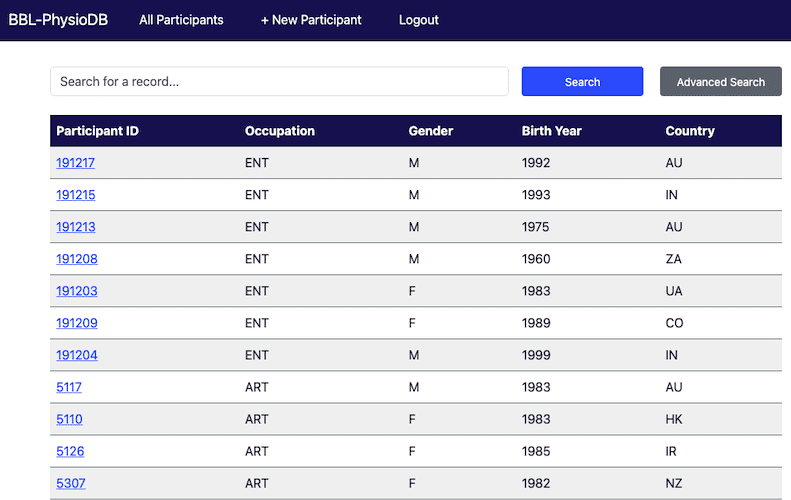The height and width of the screenshot is (500, 791).
Task: Click the Birth Year column header
Action: click(551, 131)
